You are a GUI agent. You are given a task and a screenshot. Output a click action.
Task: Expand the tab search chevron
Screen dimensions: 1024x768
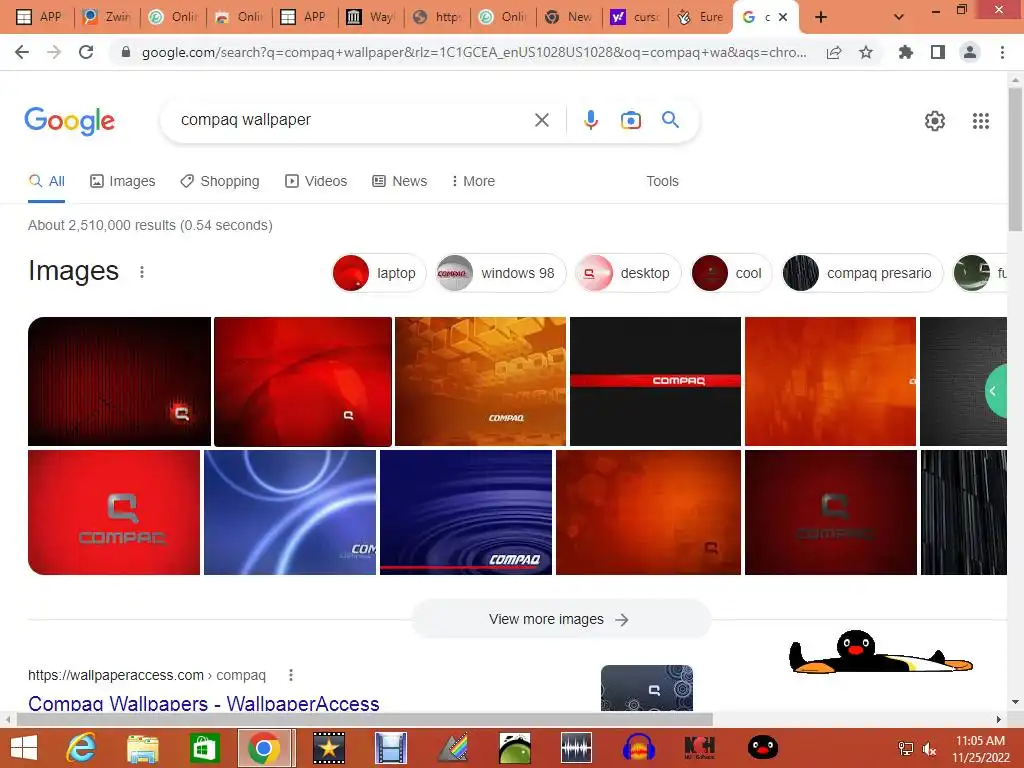pos(899,17)
